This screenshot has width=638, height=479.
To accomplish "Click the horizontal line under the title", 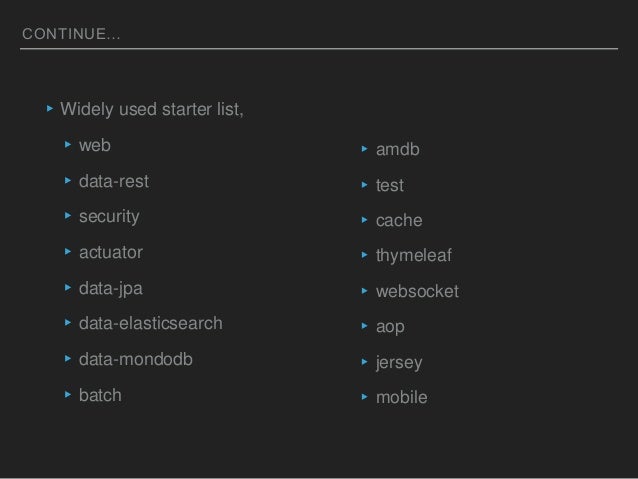I will pos(319,48).
